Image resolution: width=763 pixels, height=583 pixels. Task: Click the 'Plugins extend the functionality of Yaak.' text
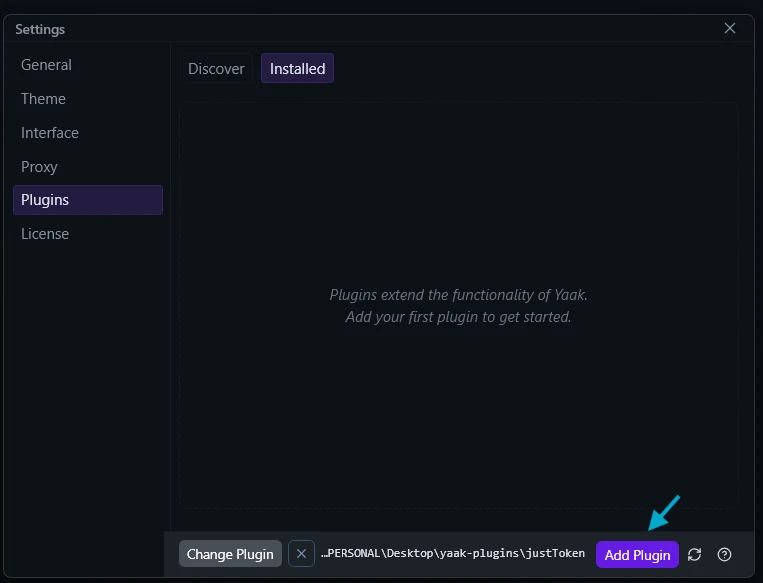click(x=458, y=295)
